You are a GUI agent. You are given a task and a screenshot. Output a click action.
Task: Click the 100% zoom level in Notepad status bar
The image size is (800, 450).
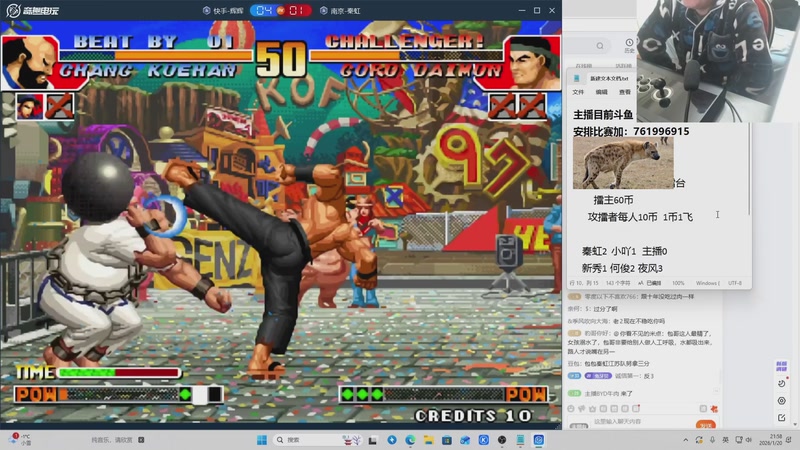click(678, 283)
